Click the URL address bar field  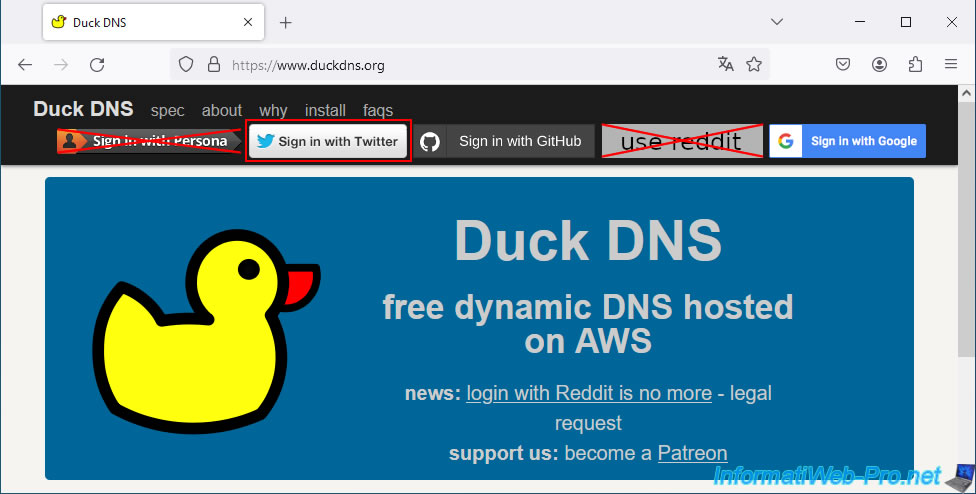click(x=460, y=65)
